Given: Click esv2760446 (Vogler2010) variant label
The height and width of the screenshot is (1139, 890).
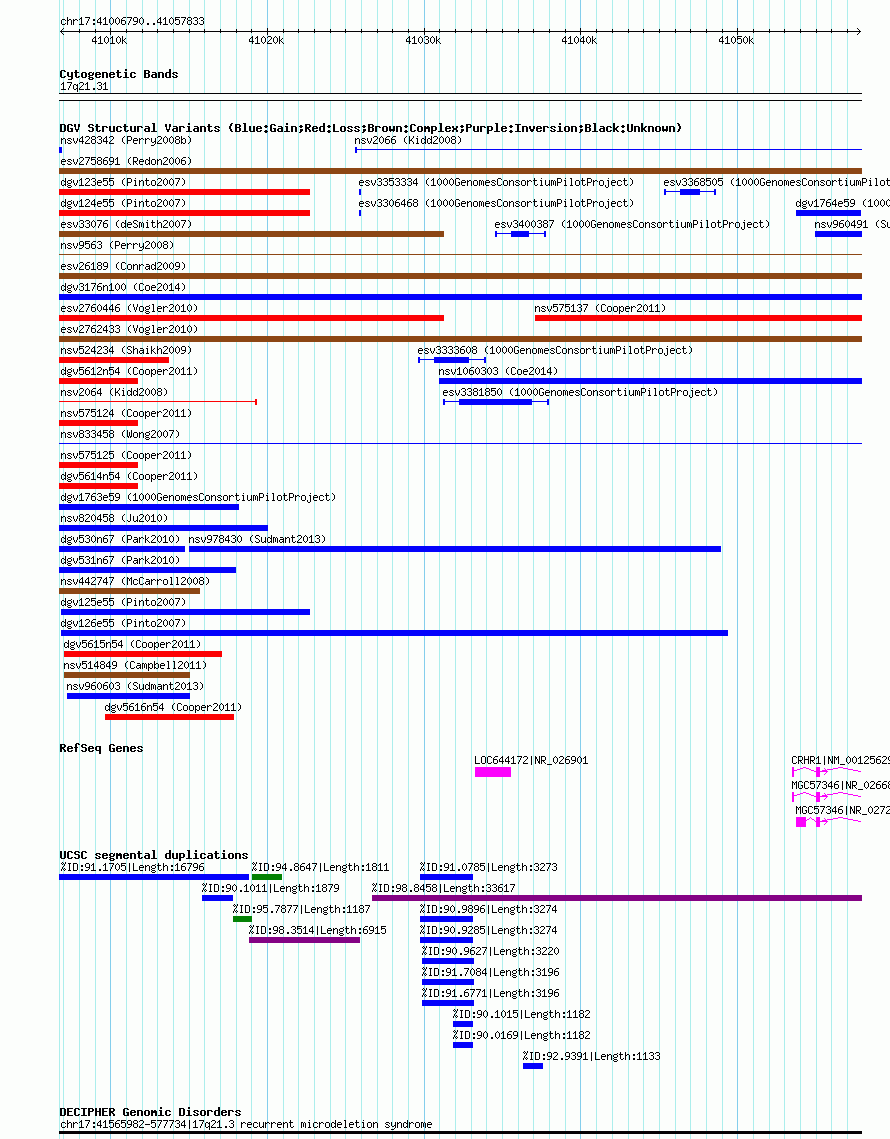Looking at the screenshot, I should pos(129,309).
